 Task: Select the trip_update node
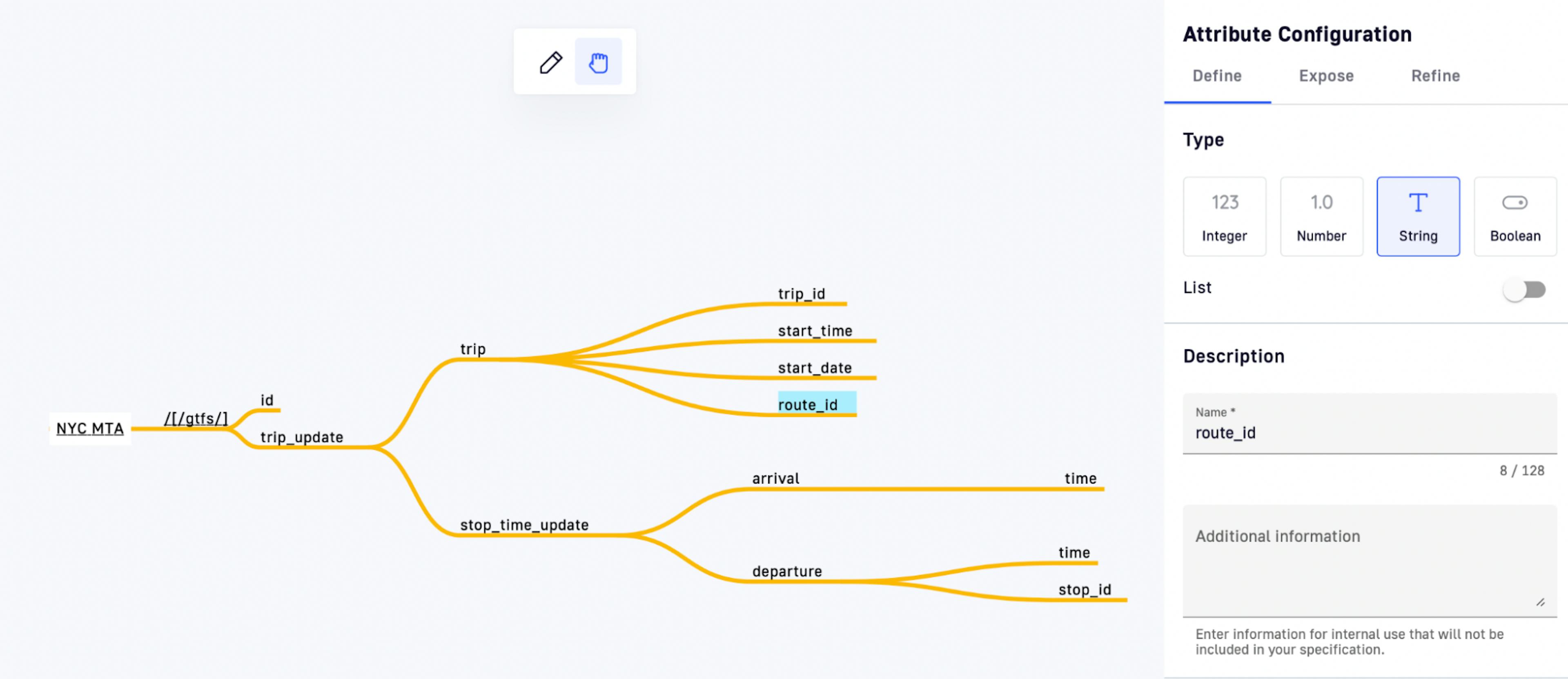(x=302, y=437)
